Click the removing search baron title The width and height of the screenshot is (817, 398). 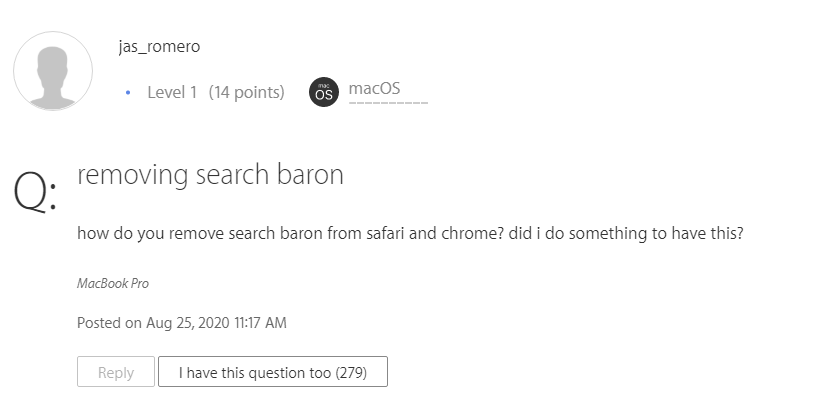point(211,174)
